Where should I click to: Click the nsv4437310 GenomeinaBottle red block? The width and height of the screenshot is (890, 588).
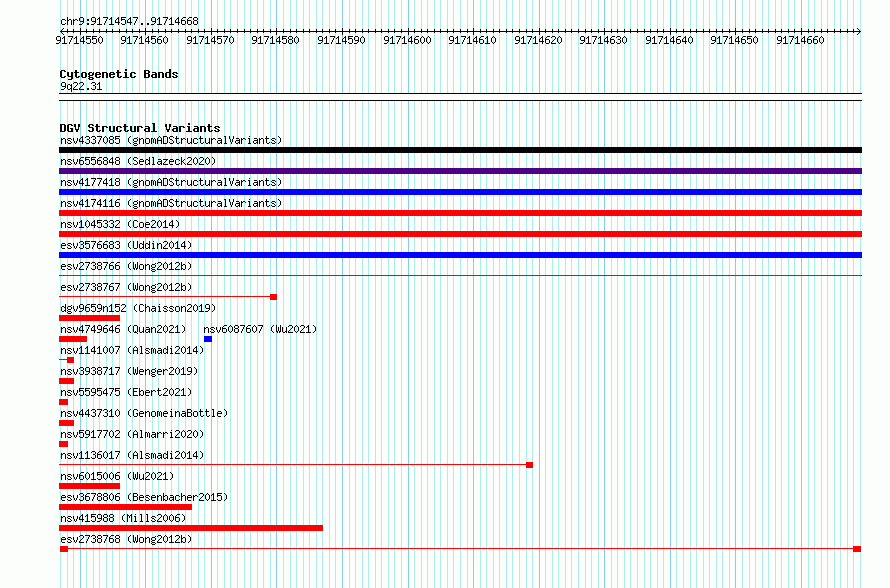click(x=66, y=423)
